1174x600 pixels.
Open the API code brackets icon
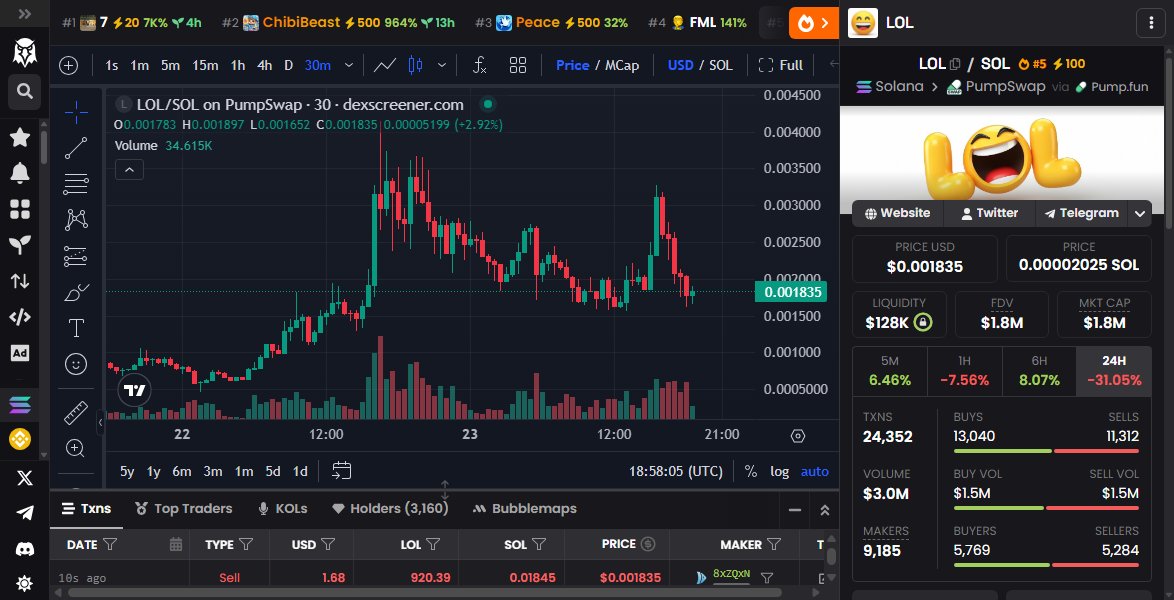20,317
